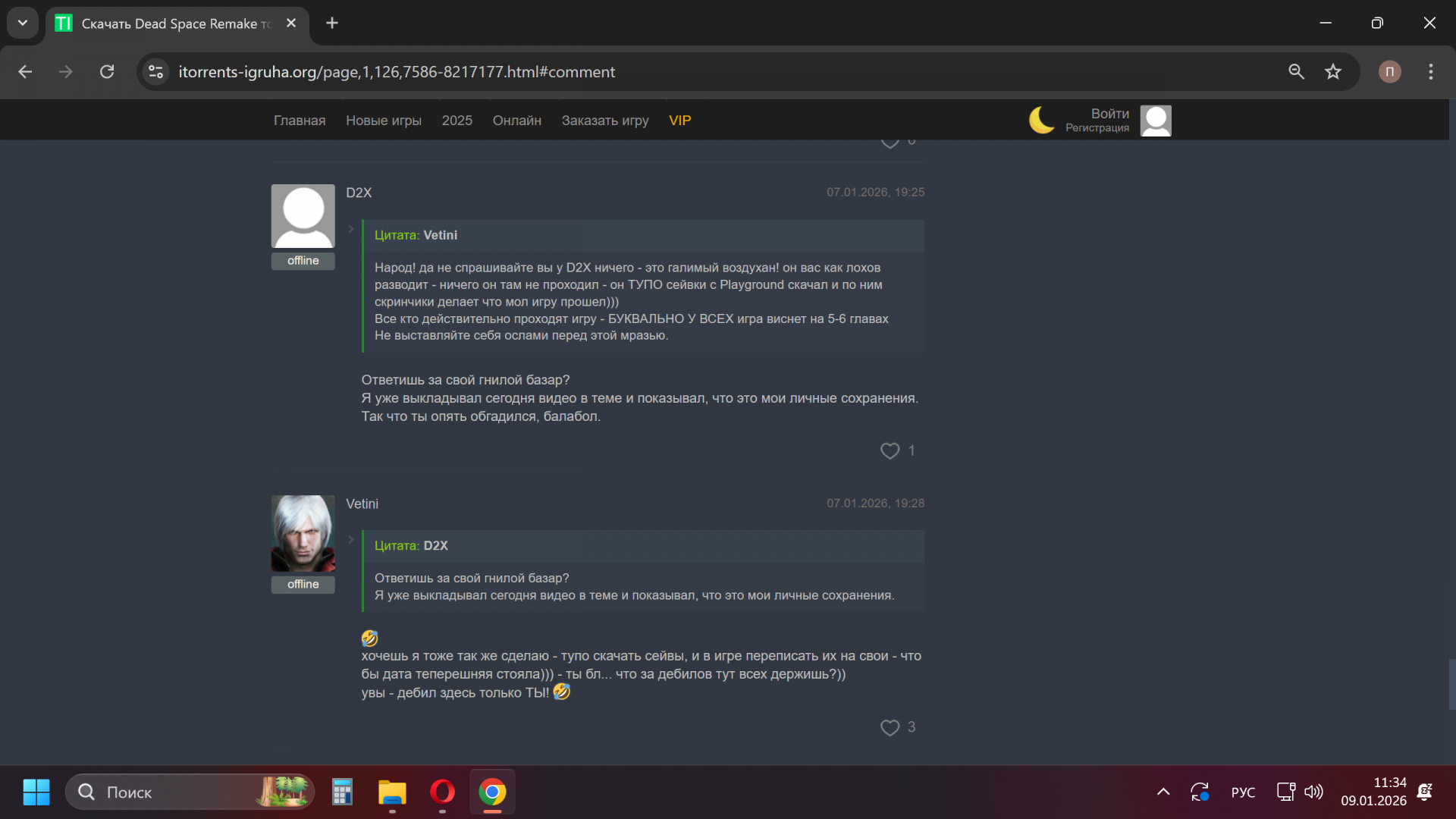Open Opera browser from taskbar
Viewport: 1456px width, 819px height.
click(442, 792)
